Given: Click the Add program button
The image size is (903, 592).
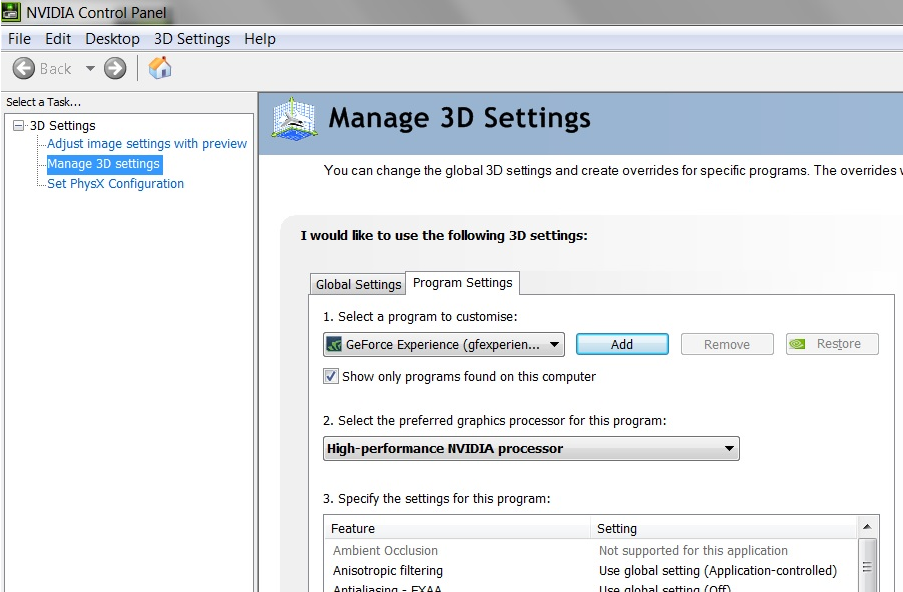Looking at the screenshot, I should click(622, 344).
